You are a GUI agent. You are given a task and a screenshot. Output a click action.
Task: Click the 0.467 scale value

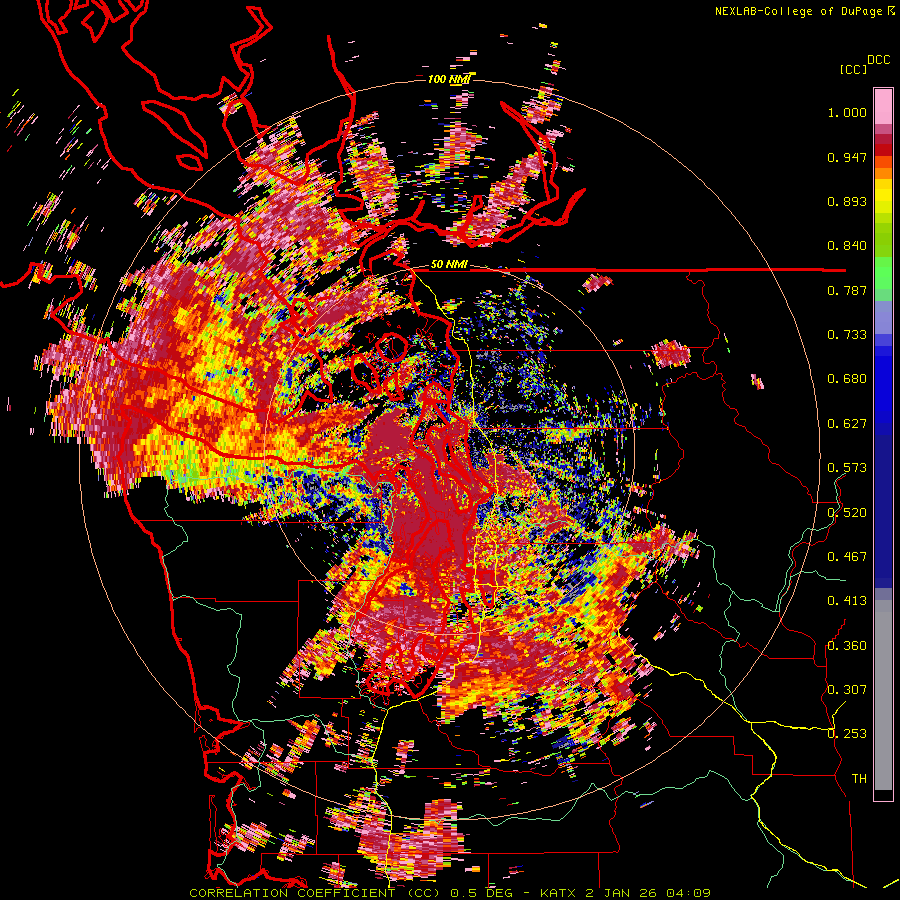click(847, 557)
